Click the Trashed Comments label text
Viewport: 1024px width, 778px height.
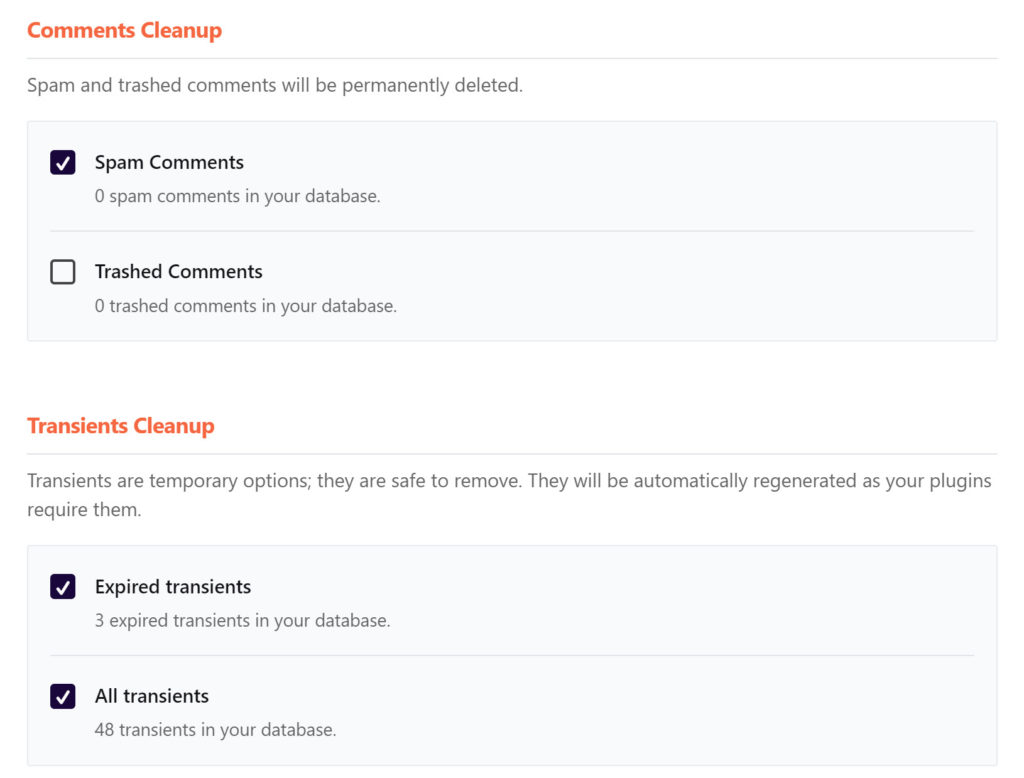click(x=178, y=271)
